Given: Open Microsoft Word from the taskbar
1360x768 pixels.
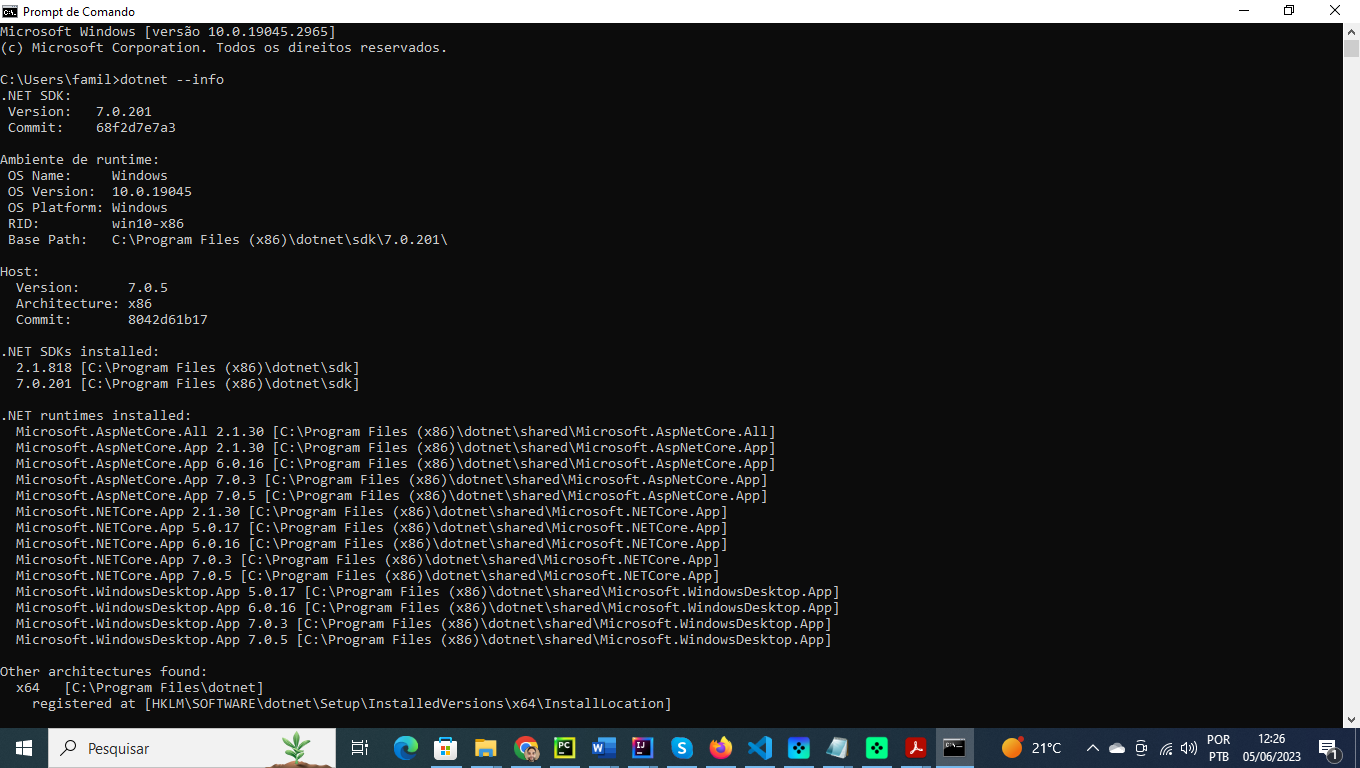Looking at the screenshot, I should 603,747.
